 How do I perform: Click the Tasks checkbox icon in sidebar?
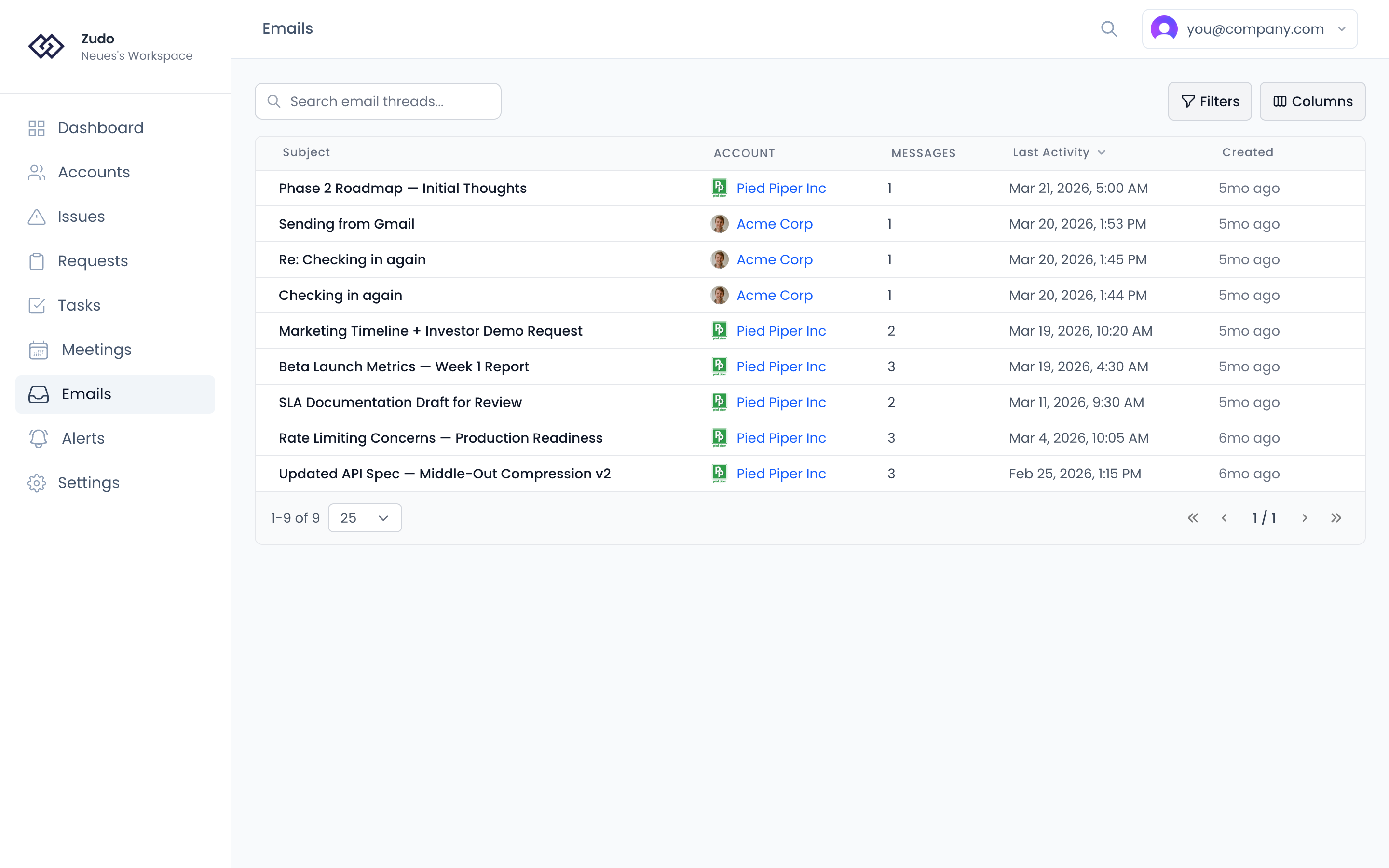coord(37,305)
